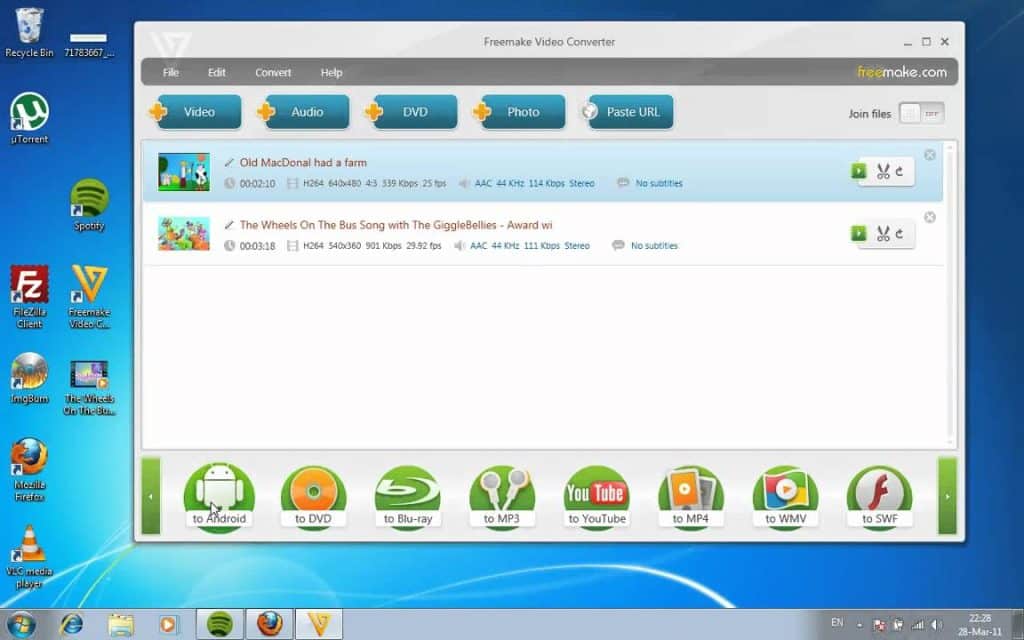Click the Old MacDonal had a farm title
Screen dimensions: 1024x640
[303, 163]
